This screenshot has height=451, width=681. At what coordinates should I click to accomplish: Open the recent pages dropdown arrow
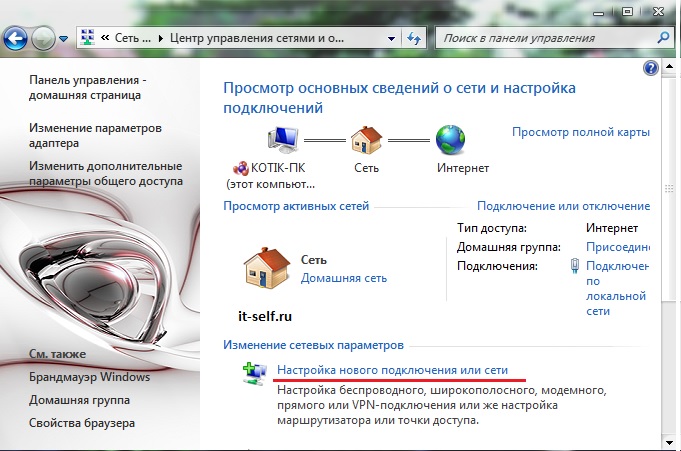click(64, 39)
